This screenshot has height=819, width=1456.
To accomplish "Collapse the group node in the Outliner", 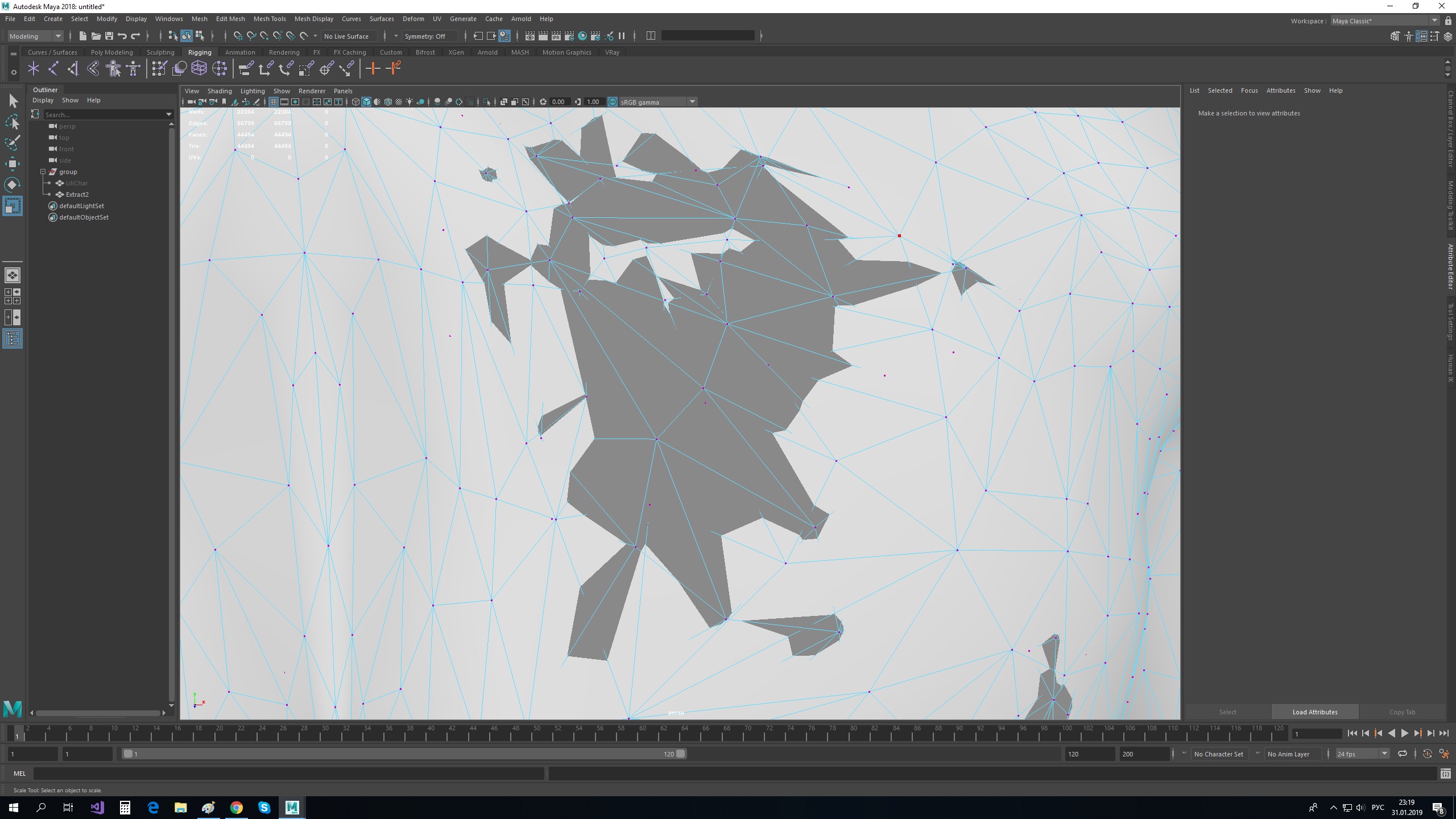I will (43, 171).
